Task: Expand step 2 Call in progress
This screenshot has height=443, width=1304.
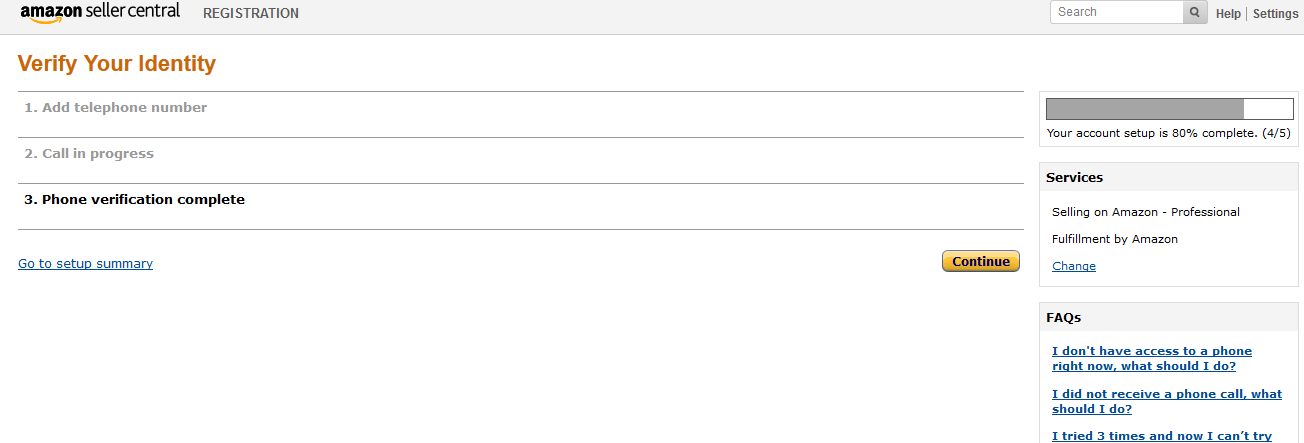Action: click(x=89, y=154)
